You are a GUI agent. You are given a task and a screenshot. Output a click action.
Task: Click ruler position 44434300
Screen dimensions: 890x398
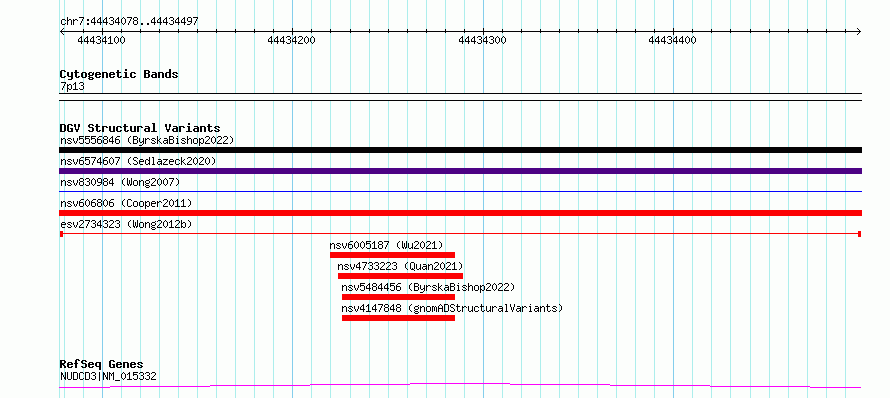[482, 40]
